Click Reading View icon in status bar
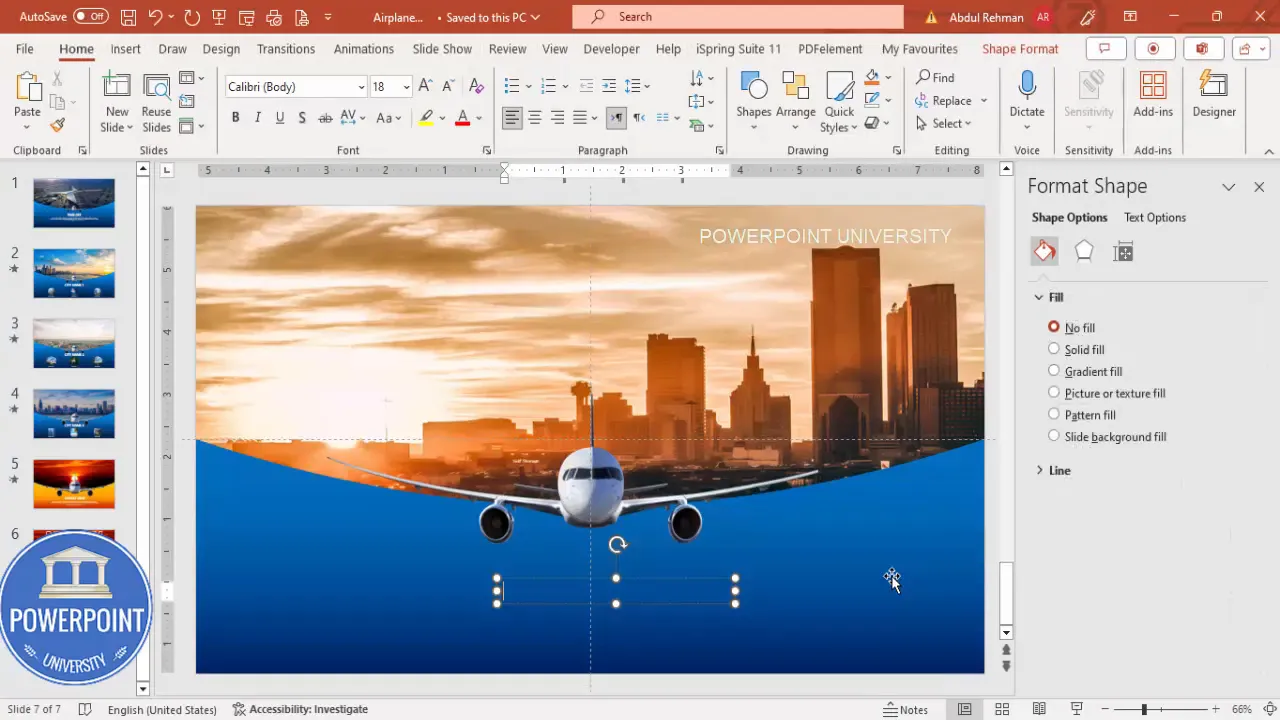Viewport: 1280px width, 720px height. 1040,709
